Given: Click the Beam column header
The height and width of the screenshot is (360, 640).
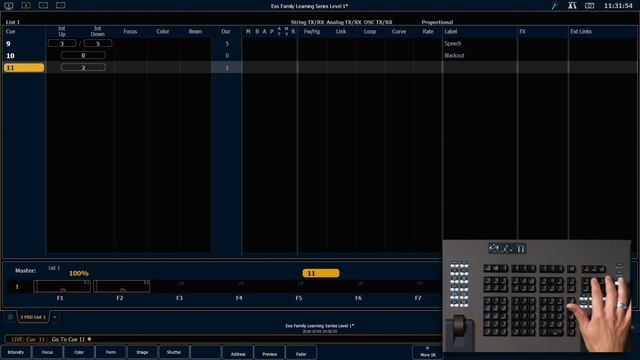Looking at the screenshot, I should [195, 31].
